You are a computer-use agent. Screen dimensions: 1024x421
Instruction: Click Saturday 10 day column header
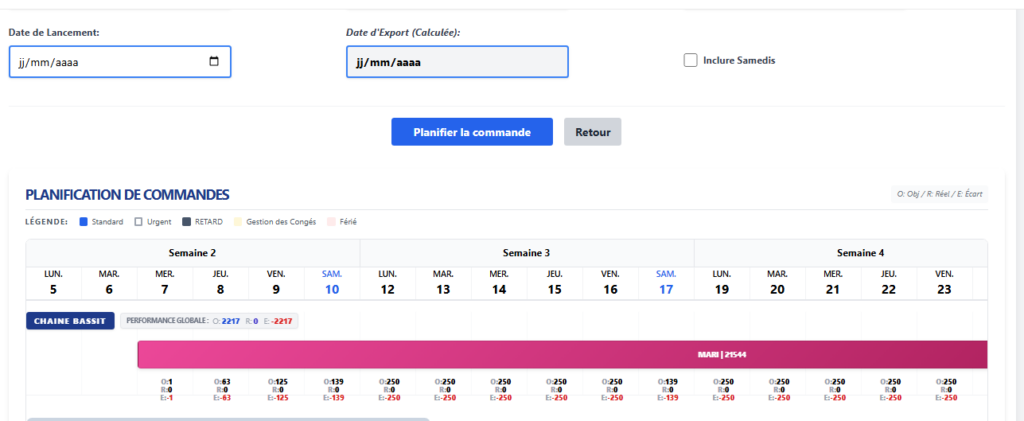[x=332, y=282]
